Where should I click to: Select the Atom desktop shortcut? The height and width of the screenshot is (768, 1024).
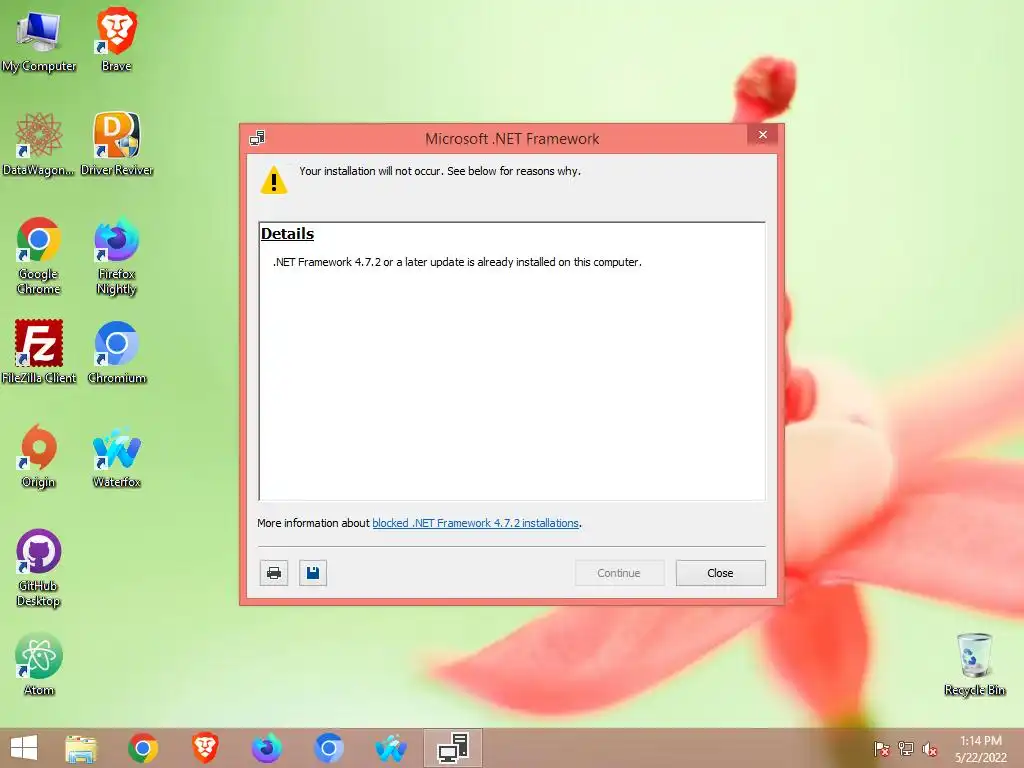[39, 664]
